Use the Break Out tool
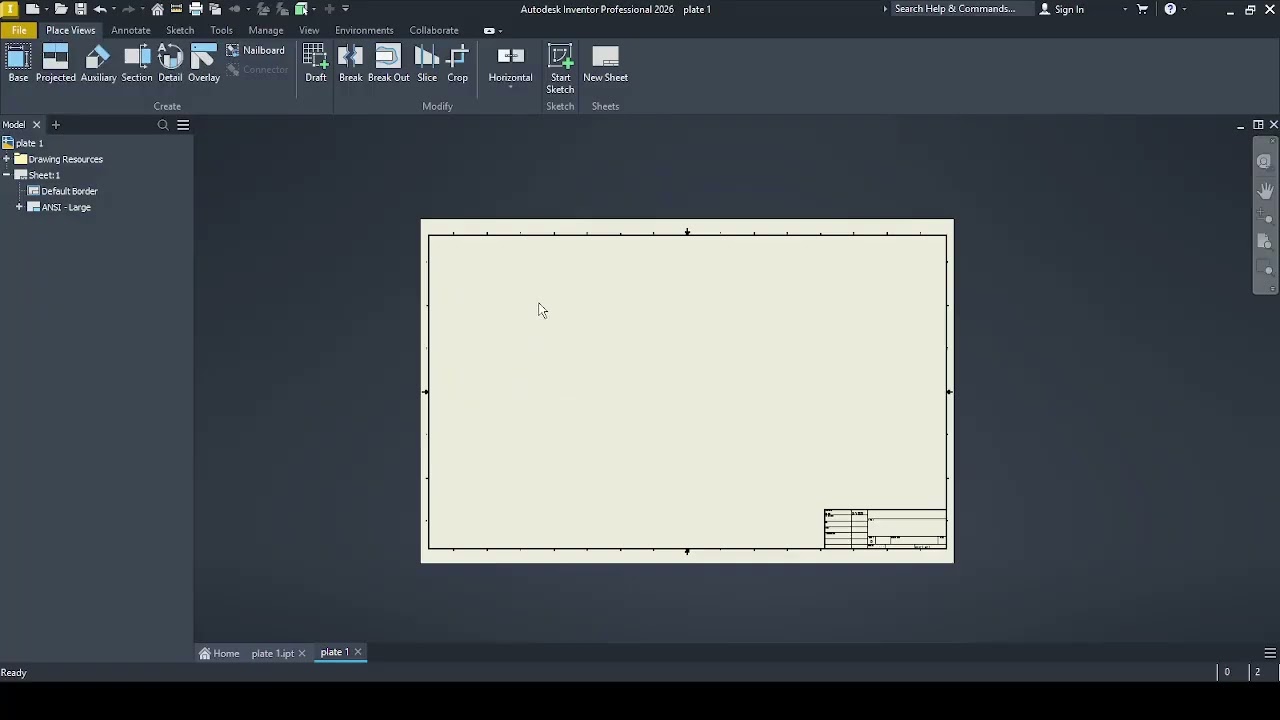The image size is (1280, 720). coord(388,63)
